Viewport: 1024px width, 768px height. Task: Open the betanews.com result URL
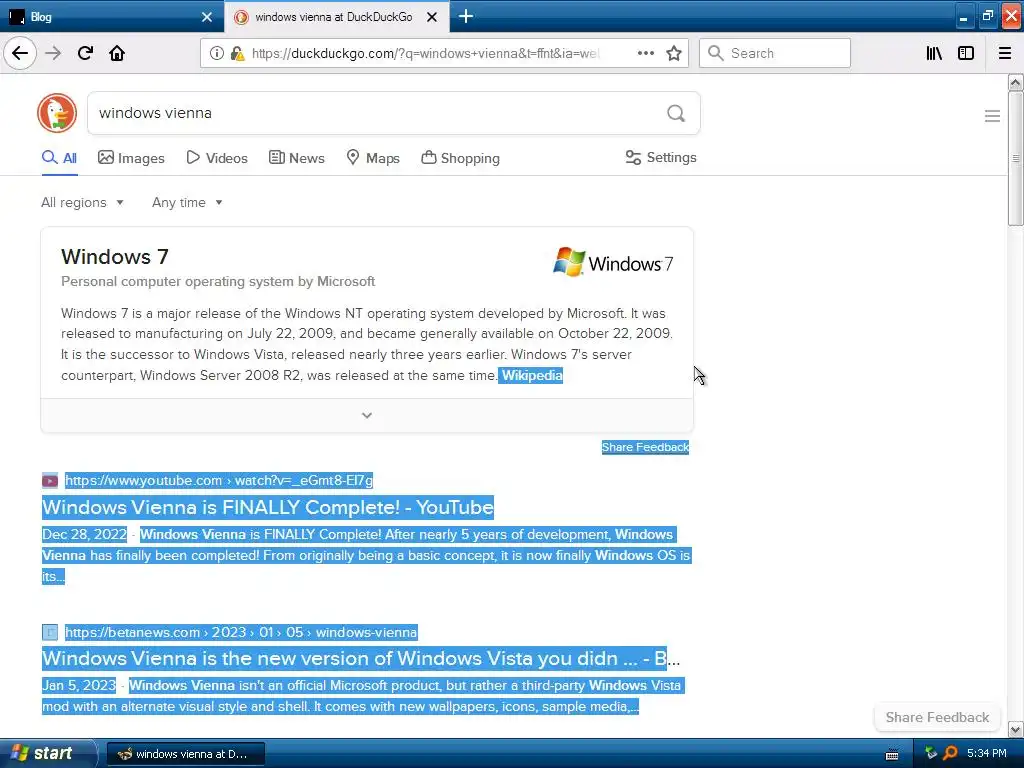(x=241, y=632)
